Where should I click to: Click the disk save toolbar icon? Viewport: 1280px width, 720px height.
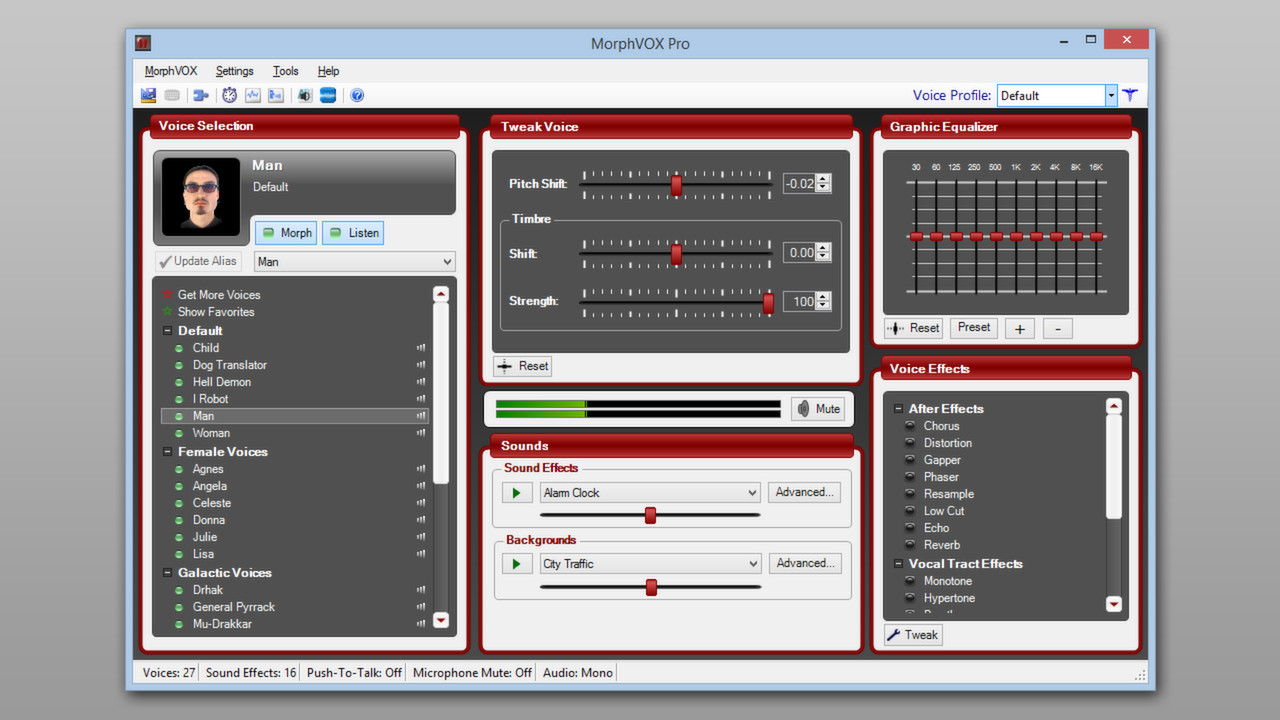click(x=148, y=95)
